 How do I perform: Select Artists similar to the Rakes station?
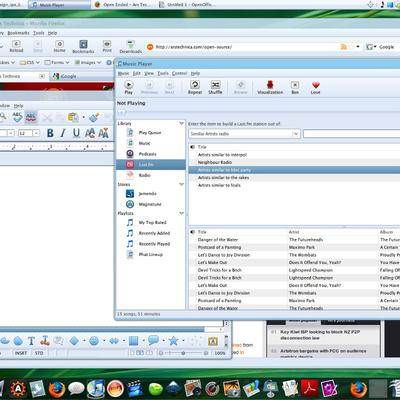pyautogui.click(x=294, y=178)
